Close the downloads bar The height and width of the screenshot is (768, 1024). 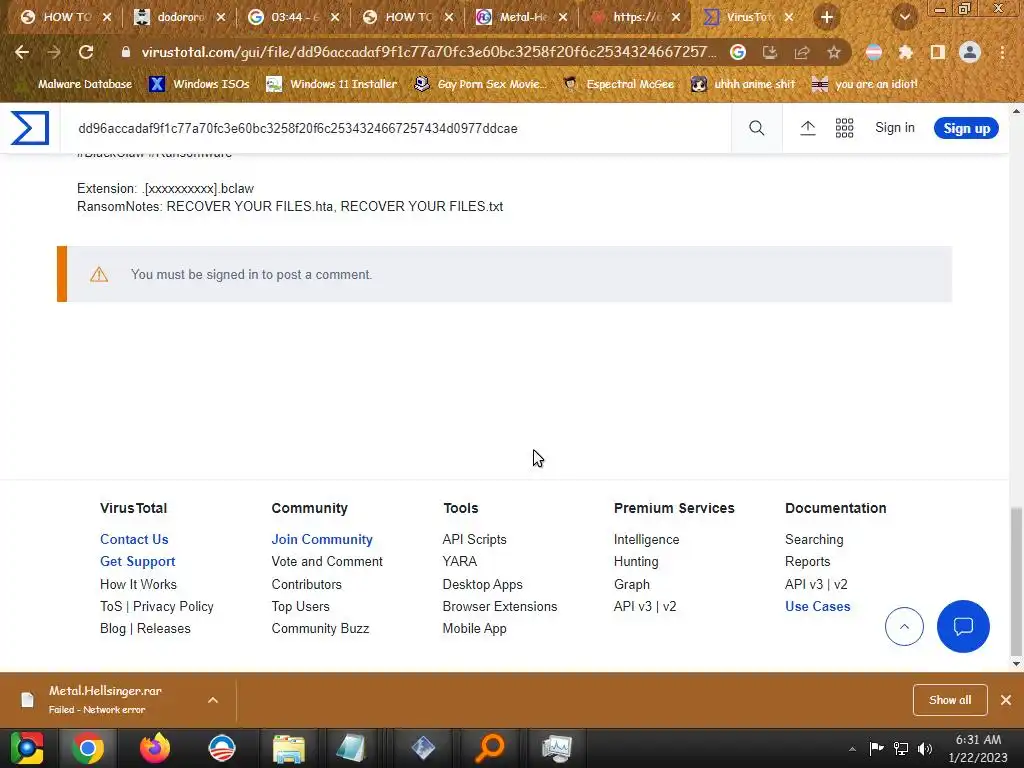pyautogui.click(x=1006, y=700)
